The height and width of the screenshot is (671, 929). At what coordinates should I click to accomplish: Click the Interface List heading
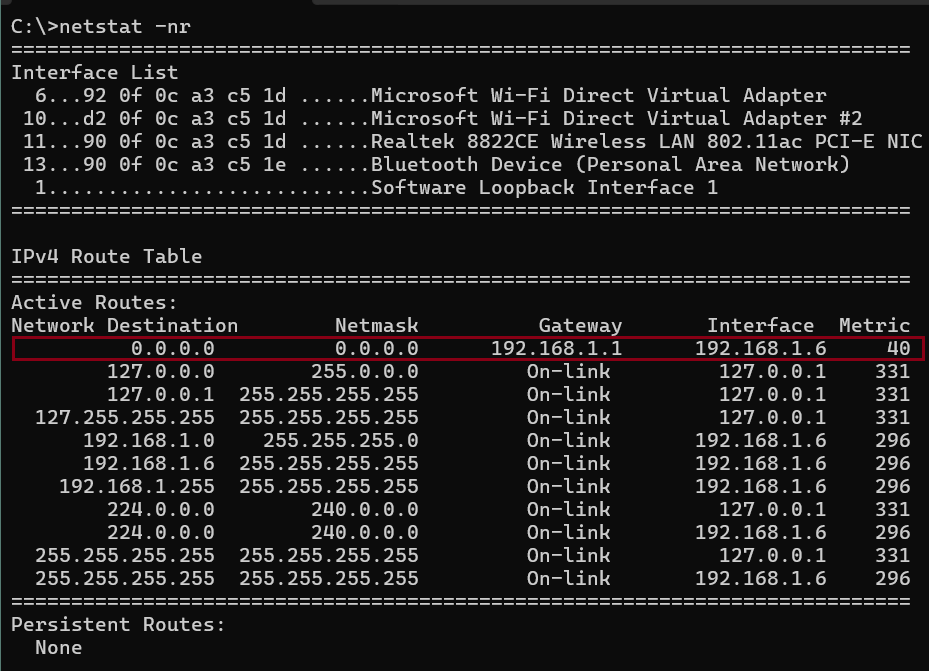click(x=94, y=72)
